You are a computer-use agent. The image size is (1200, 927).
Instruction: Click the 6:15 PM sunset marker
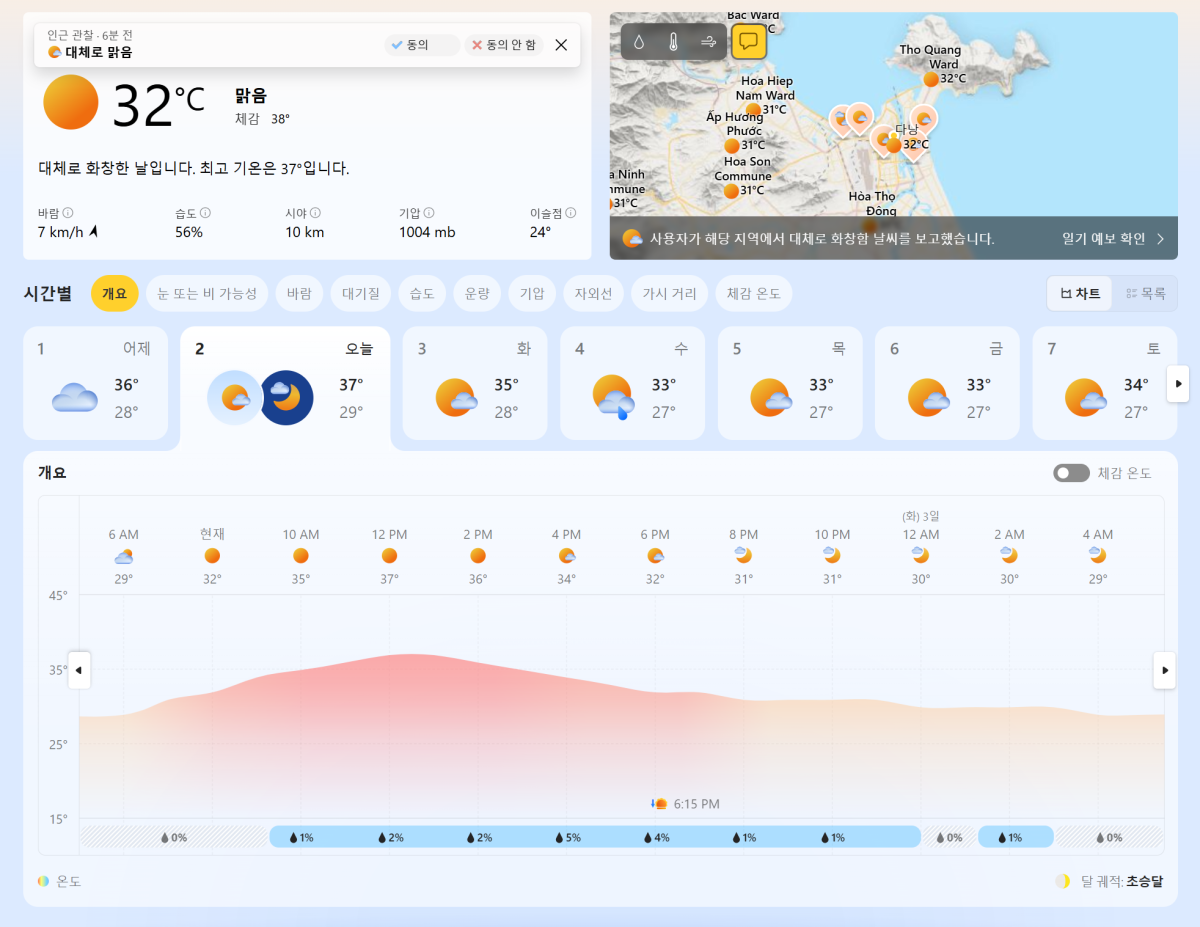coord(685,804)
